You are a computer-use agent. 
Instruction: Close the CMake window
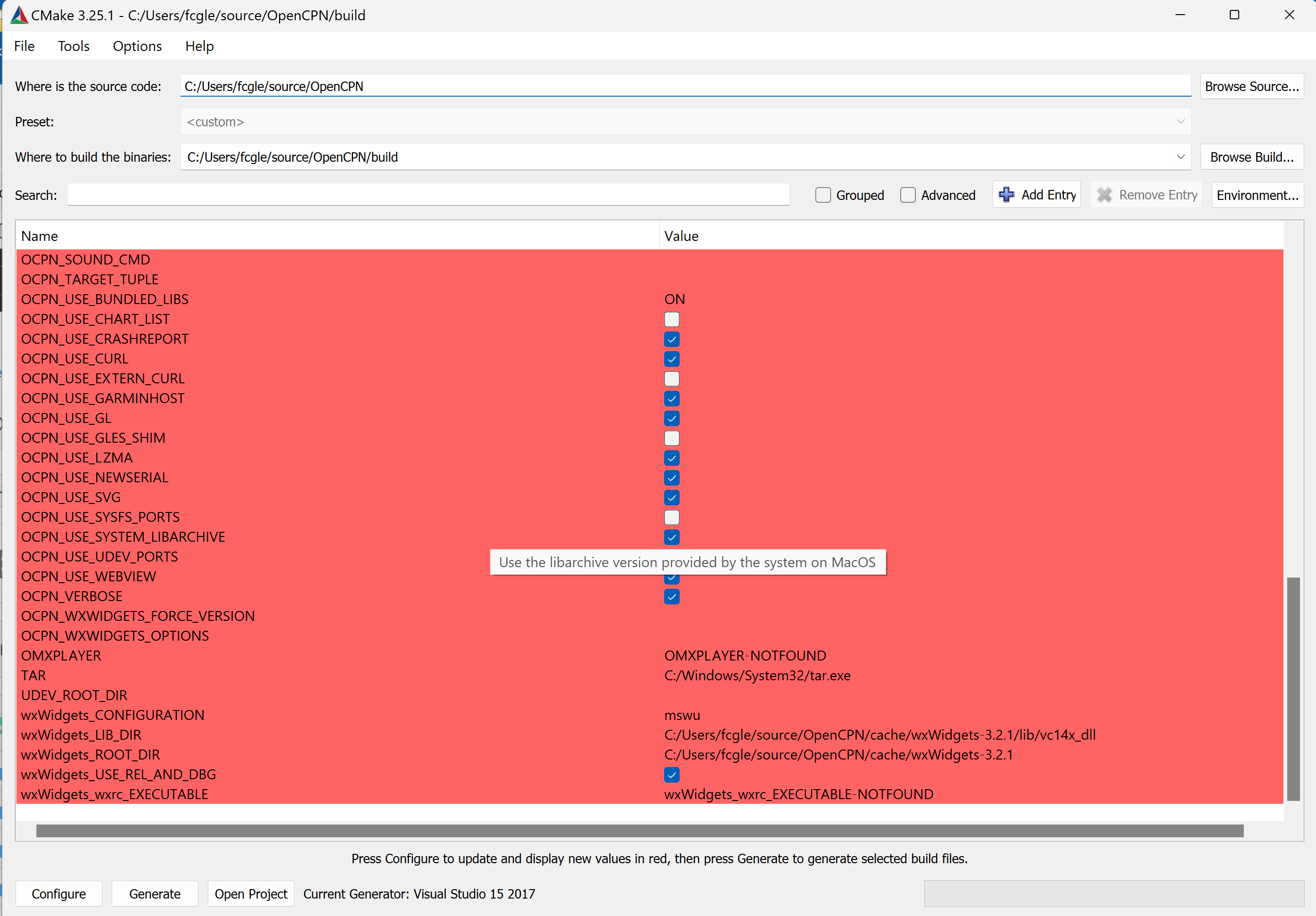1289,15
